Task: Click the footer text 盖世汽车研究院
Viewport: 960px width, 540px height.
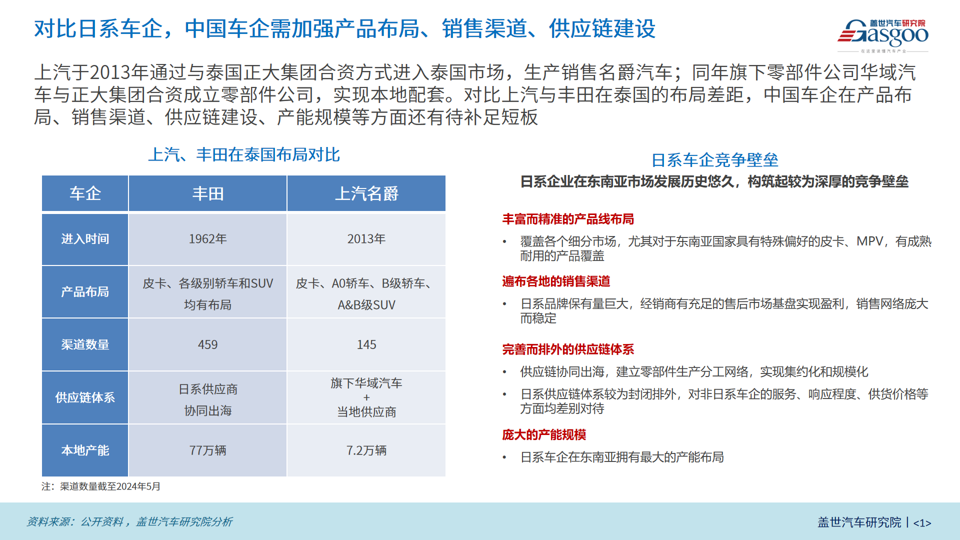Action: (x=859, y=522)
